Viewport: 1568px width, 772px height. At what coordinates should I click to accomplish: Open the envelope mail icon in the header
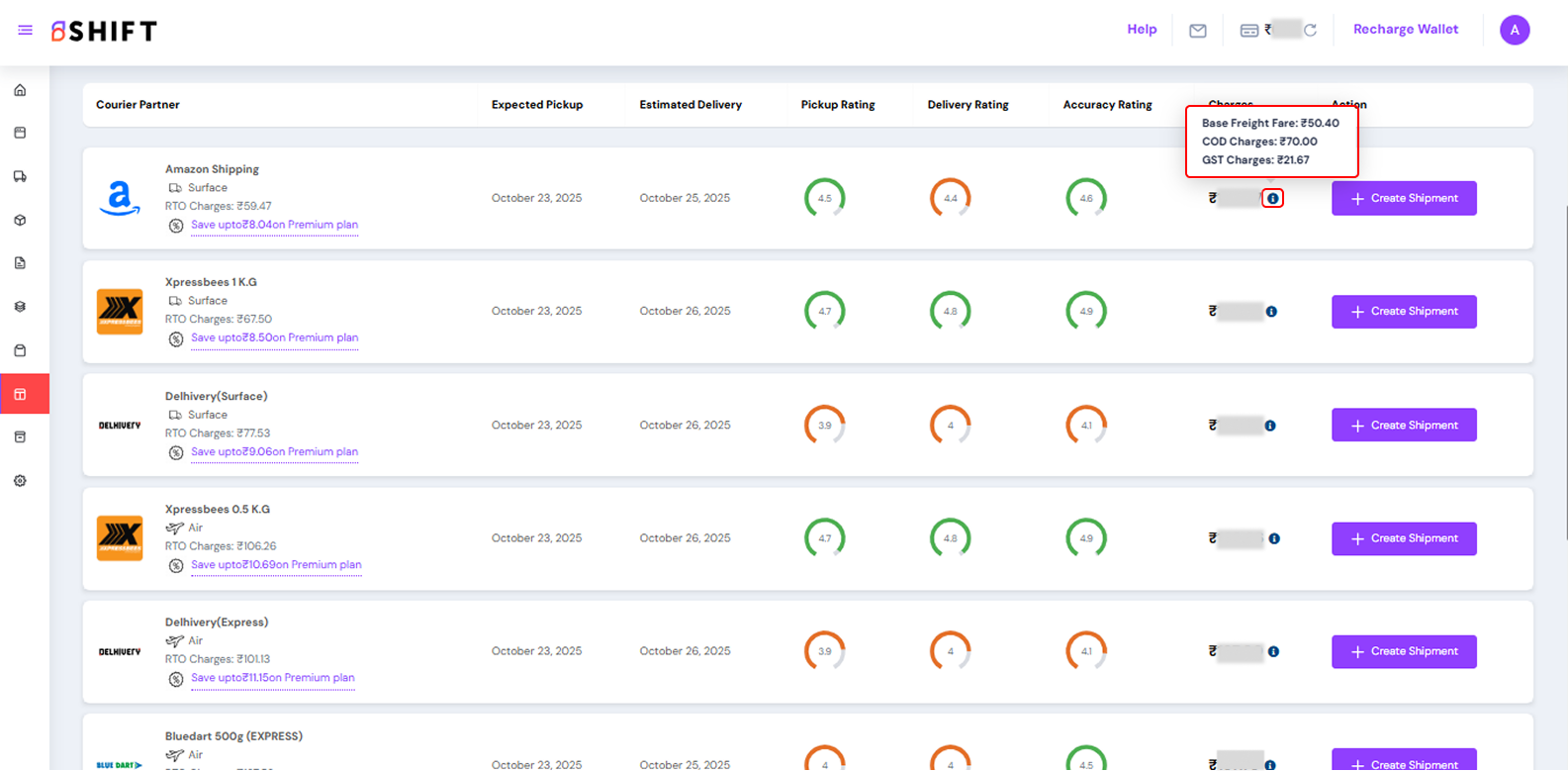click(1197, 31)
